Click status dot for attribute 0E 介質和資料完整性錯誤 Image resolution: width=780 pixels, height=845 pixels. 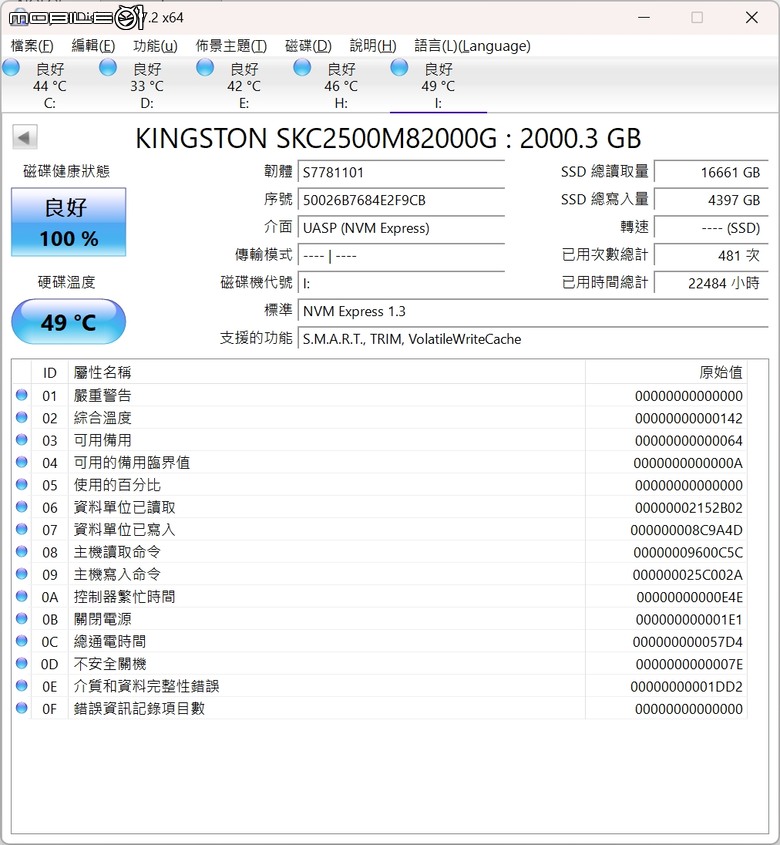pos(22,685)
